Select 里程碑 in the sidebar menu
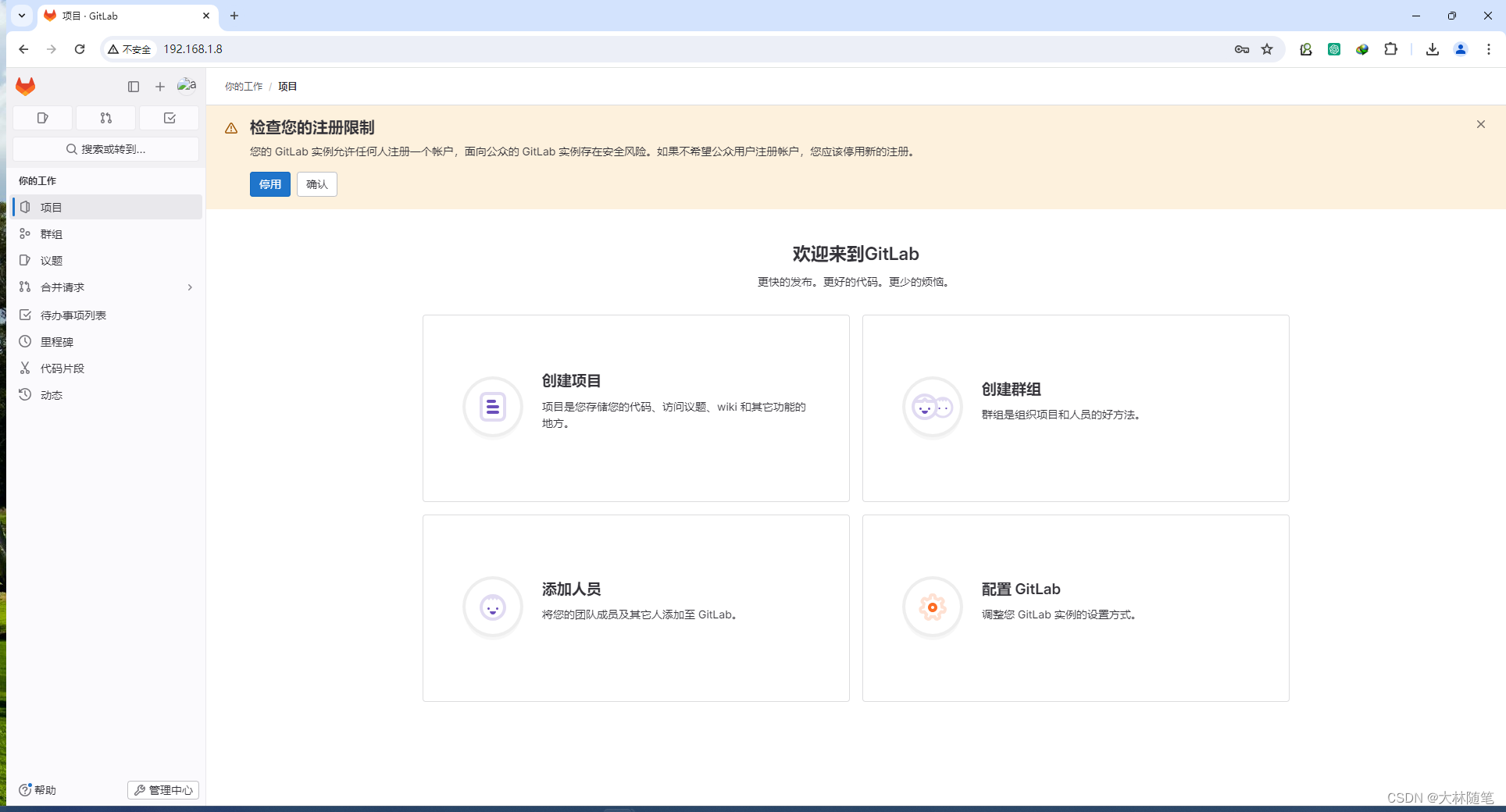The image size is (1506, 812). (x=55, y=341)
